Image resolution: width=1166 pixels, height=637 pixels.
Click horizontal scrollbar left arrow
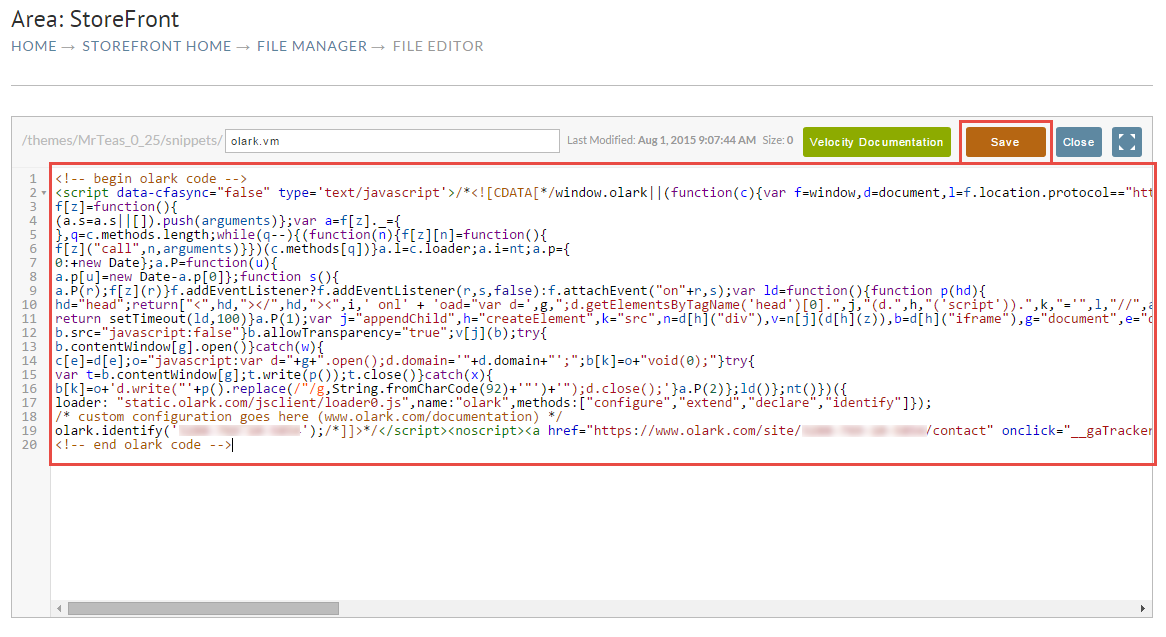pyautogui.click(x=59, y=609)
